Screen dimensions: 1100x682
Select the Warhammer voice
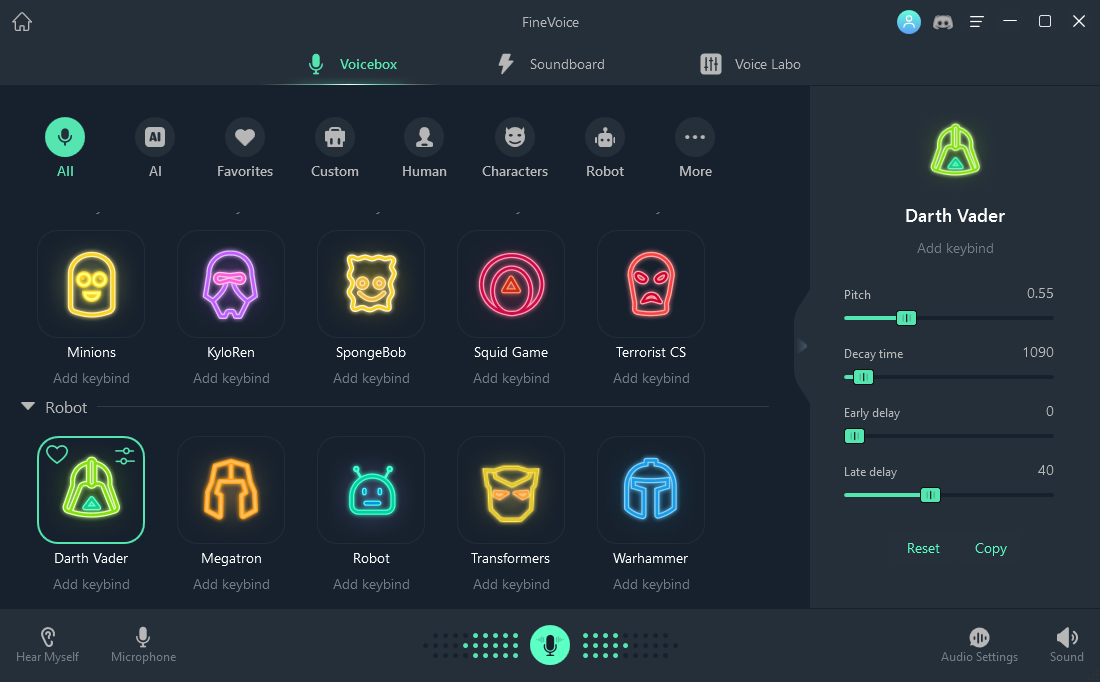(651, 490)
